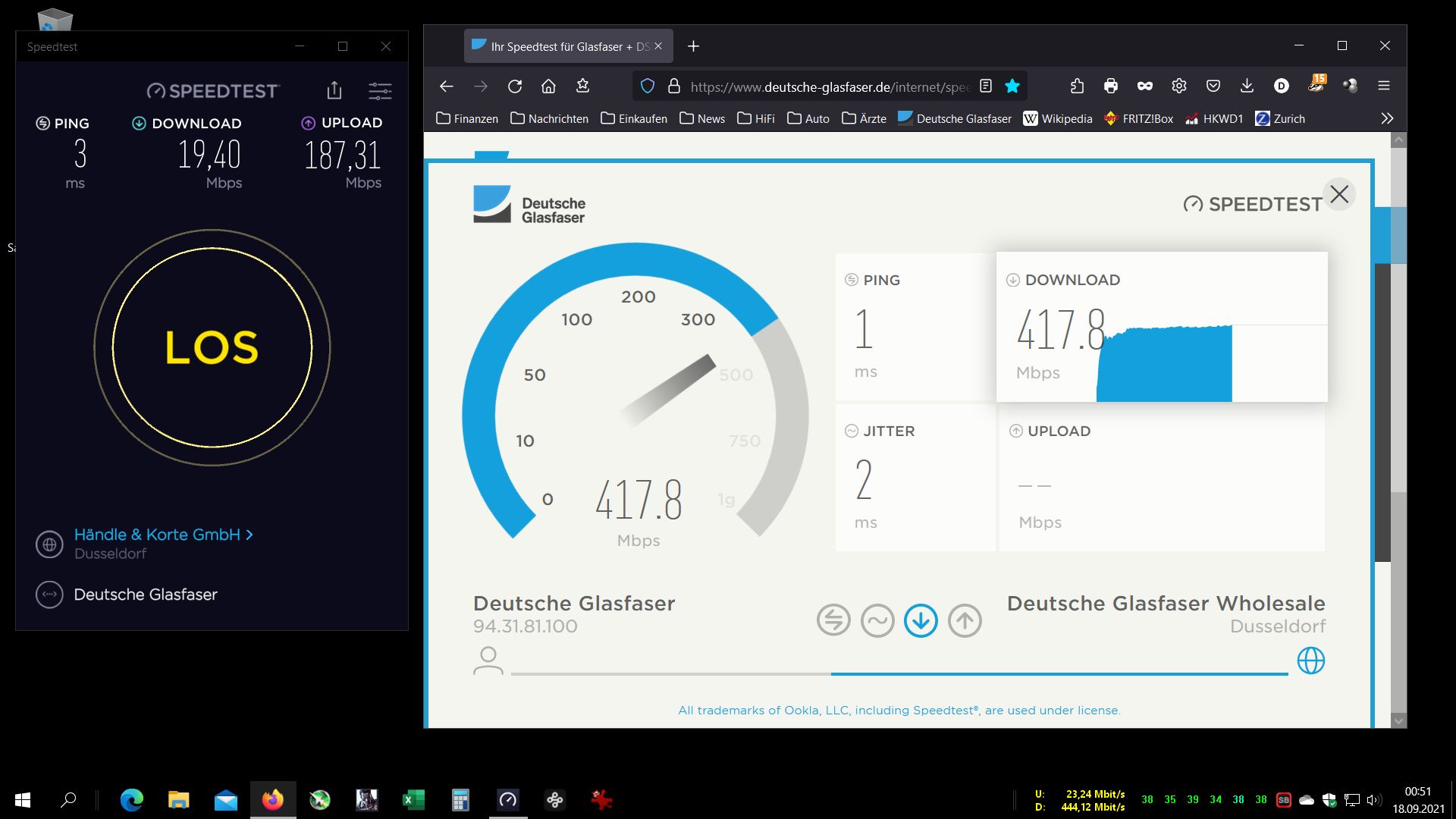The width and height of the screenshot is (1456, 819).
Task: Select the Ihr Speedtest für Glasfaser tab
Action: [568, 46]
